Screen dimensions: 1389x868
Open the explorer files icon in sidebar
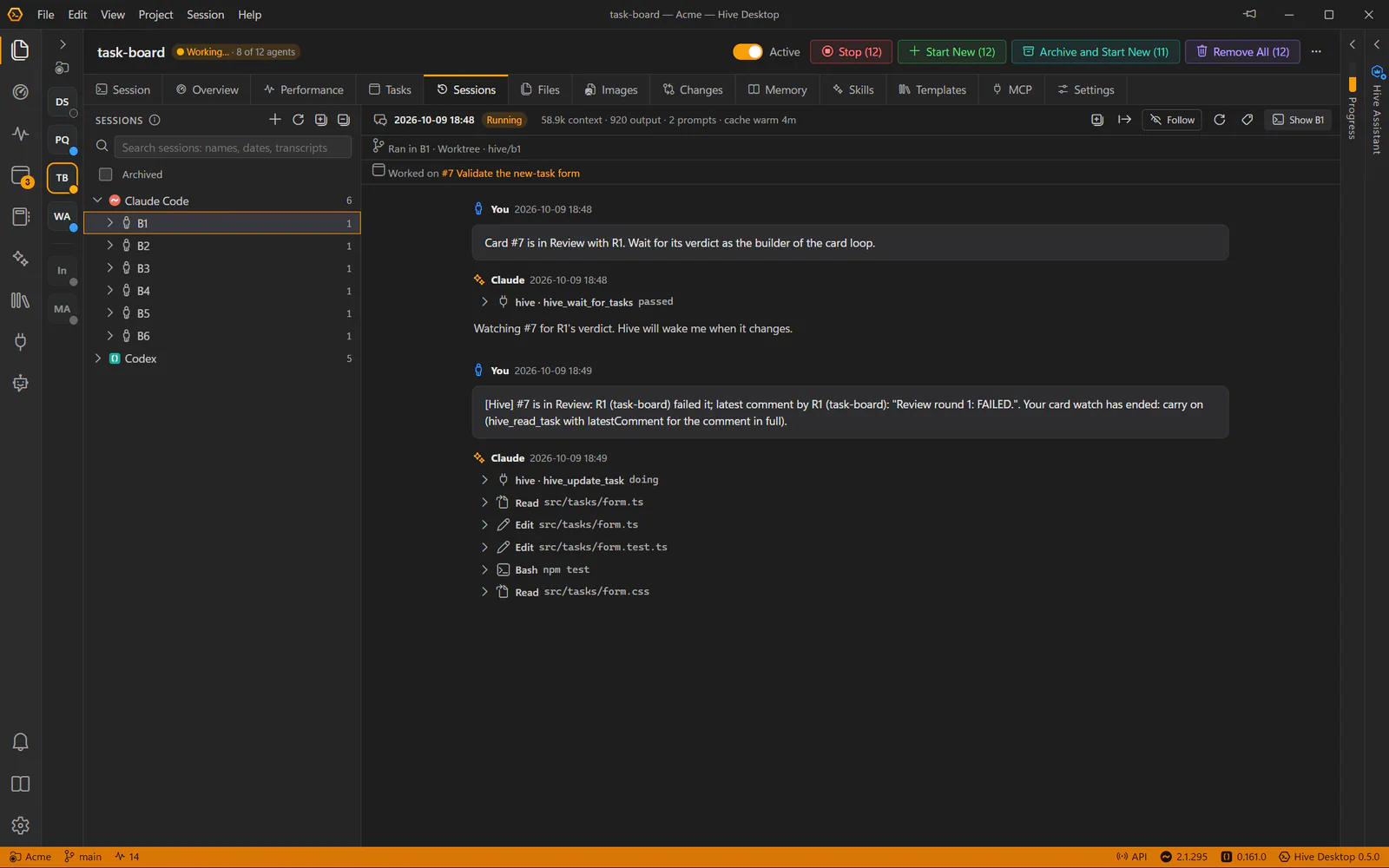tap(20, 50)
